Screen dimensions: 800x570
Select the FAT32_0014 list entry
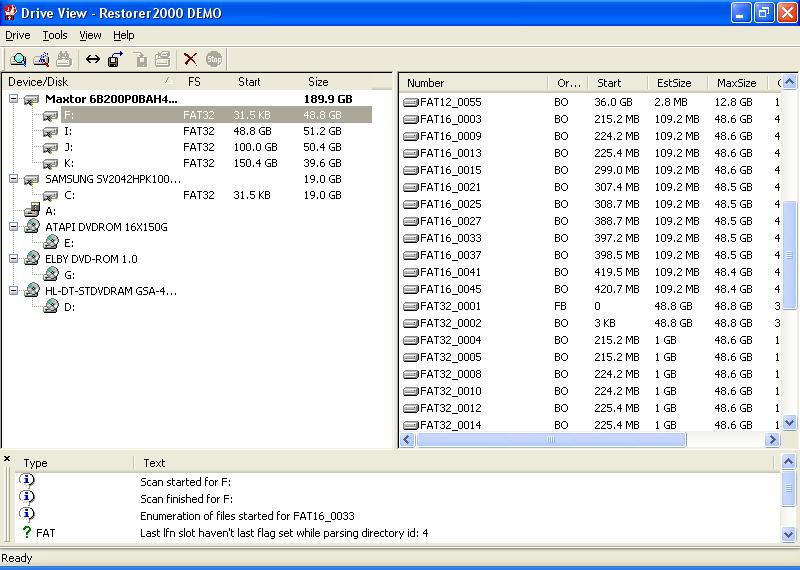click(591, 425)
